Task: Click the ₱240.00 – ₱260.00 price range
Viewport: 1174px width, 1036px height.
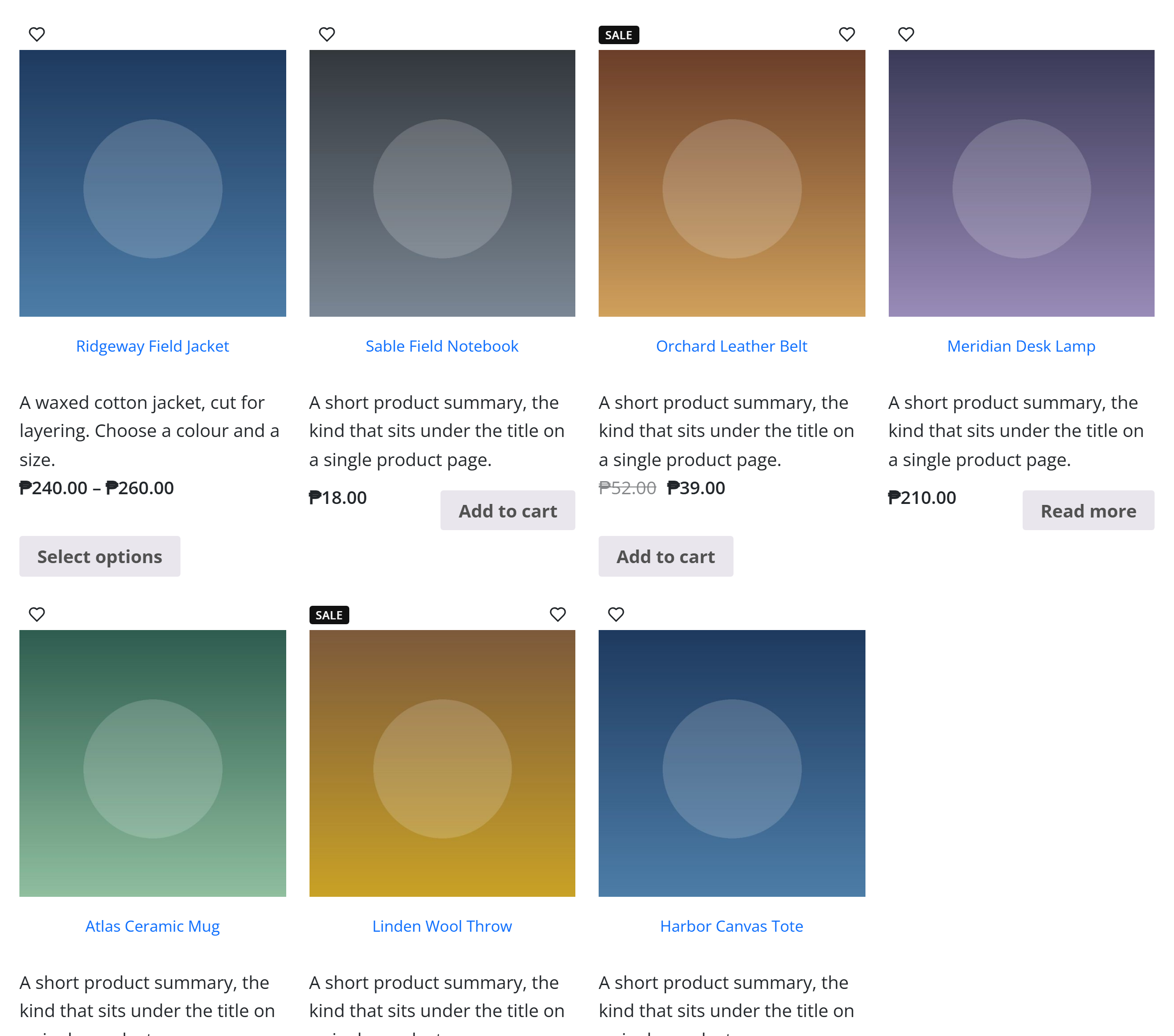Action: 97,488
